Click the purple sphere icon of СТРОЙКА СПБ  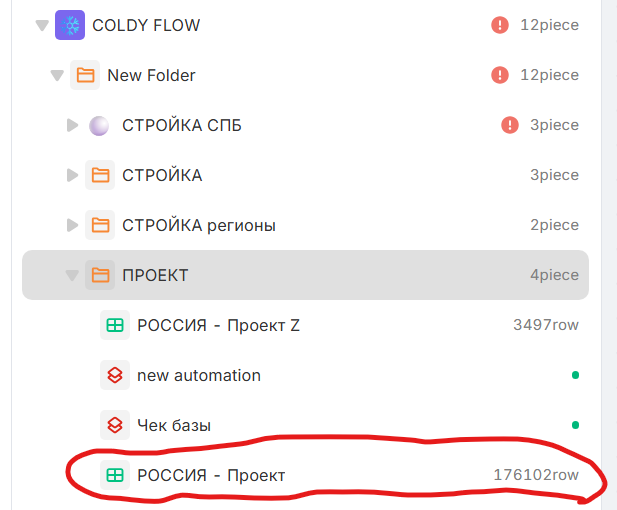point(99,126)
